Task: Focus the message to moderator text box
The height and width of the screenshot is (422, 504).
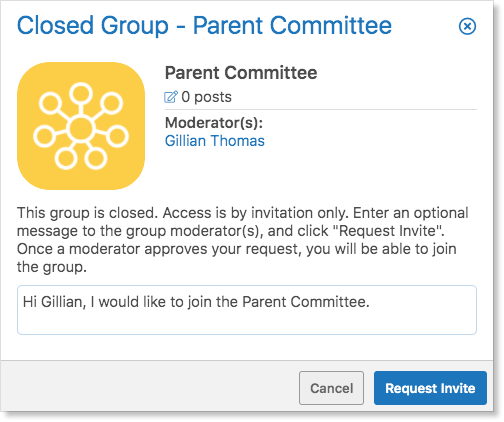Action: click(247, 310)
